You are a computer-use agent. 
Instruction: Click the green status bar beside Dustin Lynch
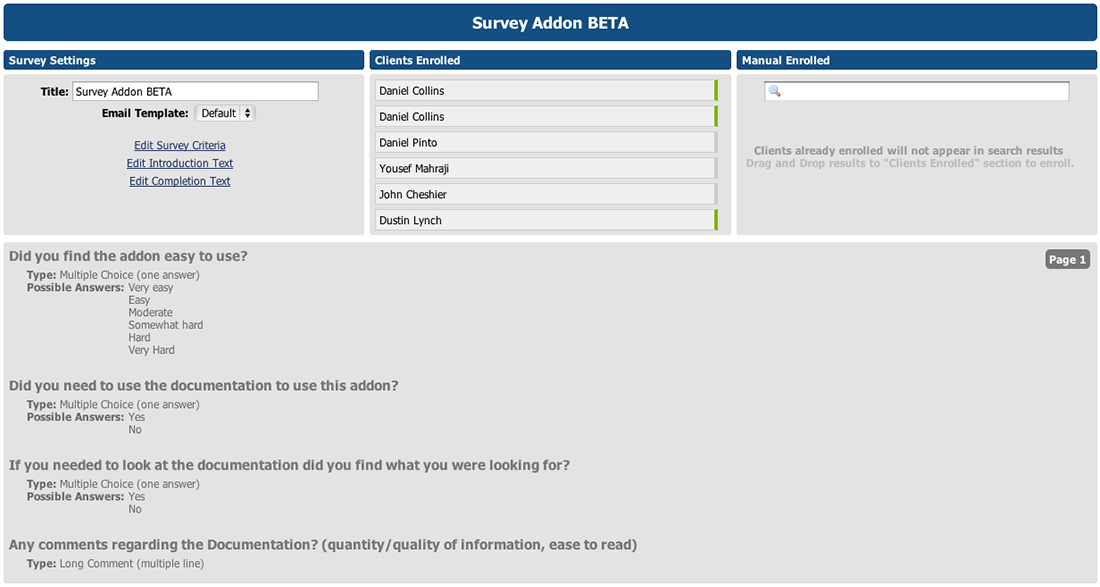pyautogui.click(x=716, y=221)
